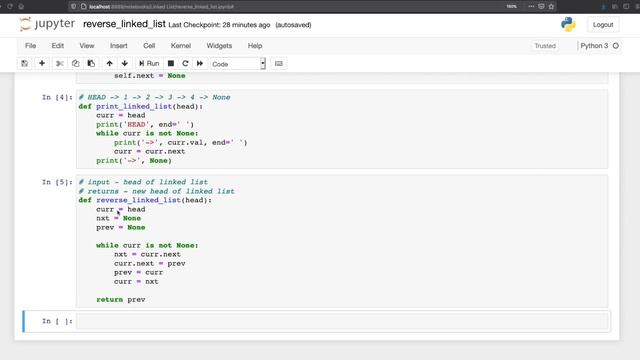Screen dimensions: 640x360
Task: Move selected cell down arrow
Action: click(x=124, y=64)
